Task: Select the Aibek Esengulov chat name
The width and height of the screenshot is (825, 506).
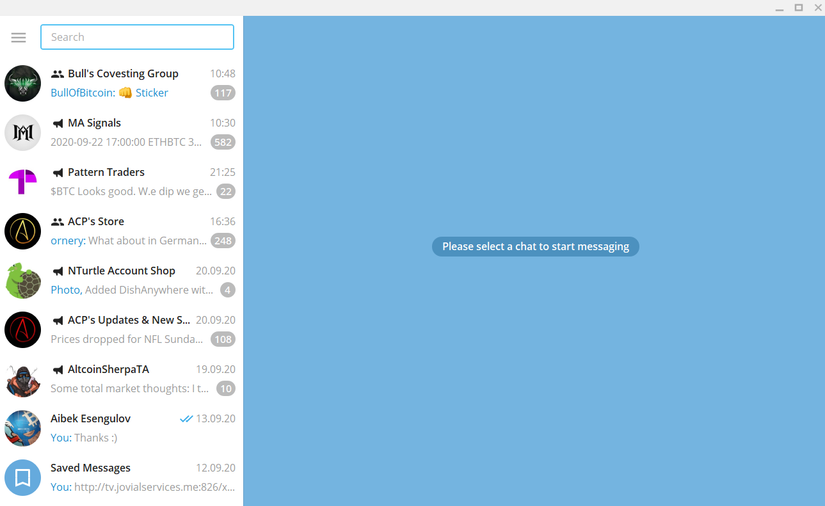Action: coord(90,419)
